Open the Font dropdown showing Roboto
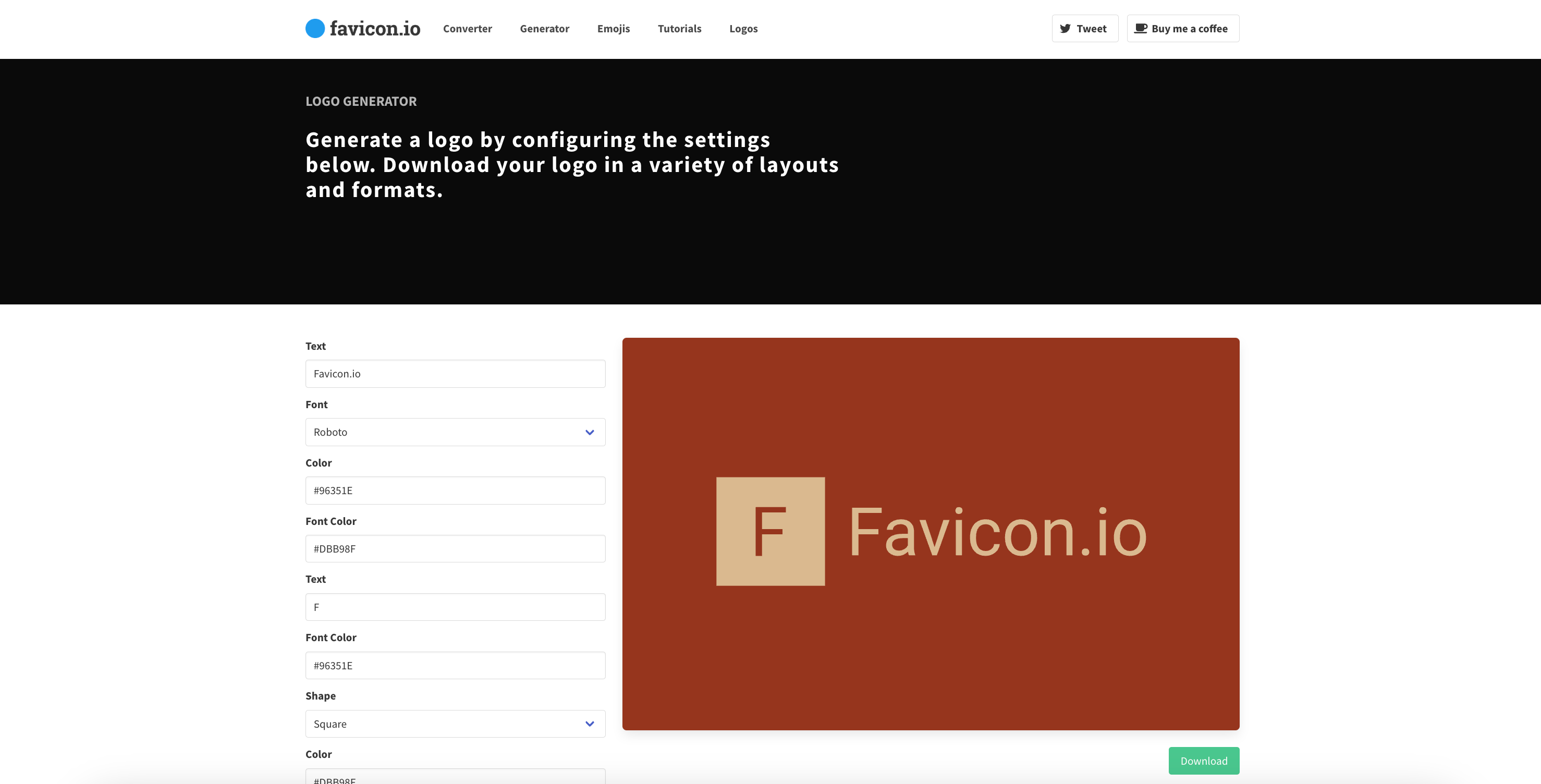This screenshot has height=784, width=1541. (443, 432)
